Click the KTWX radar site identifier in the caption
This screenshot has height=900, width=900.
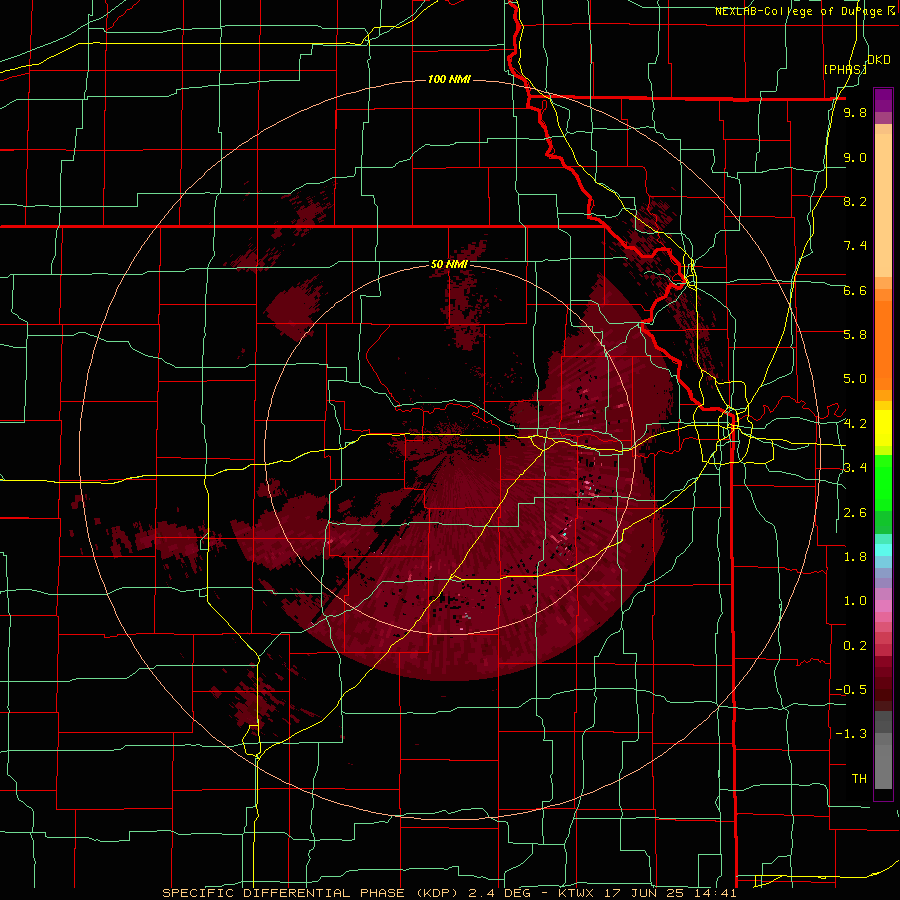click(x=575, y=893)
